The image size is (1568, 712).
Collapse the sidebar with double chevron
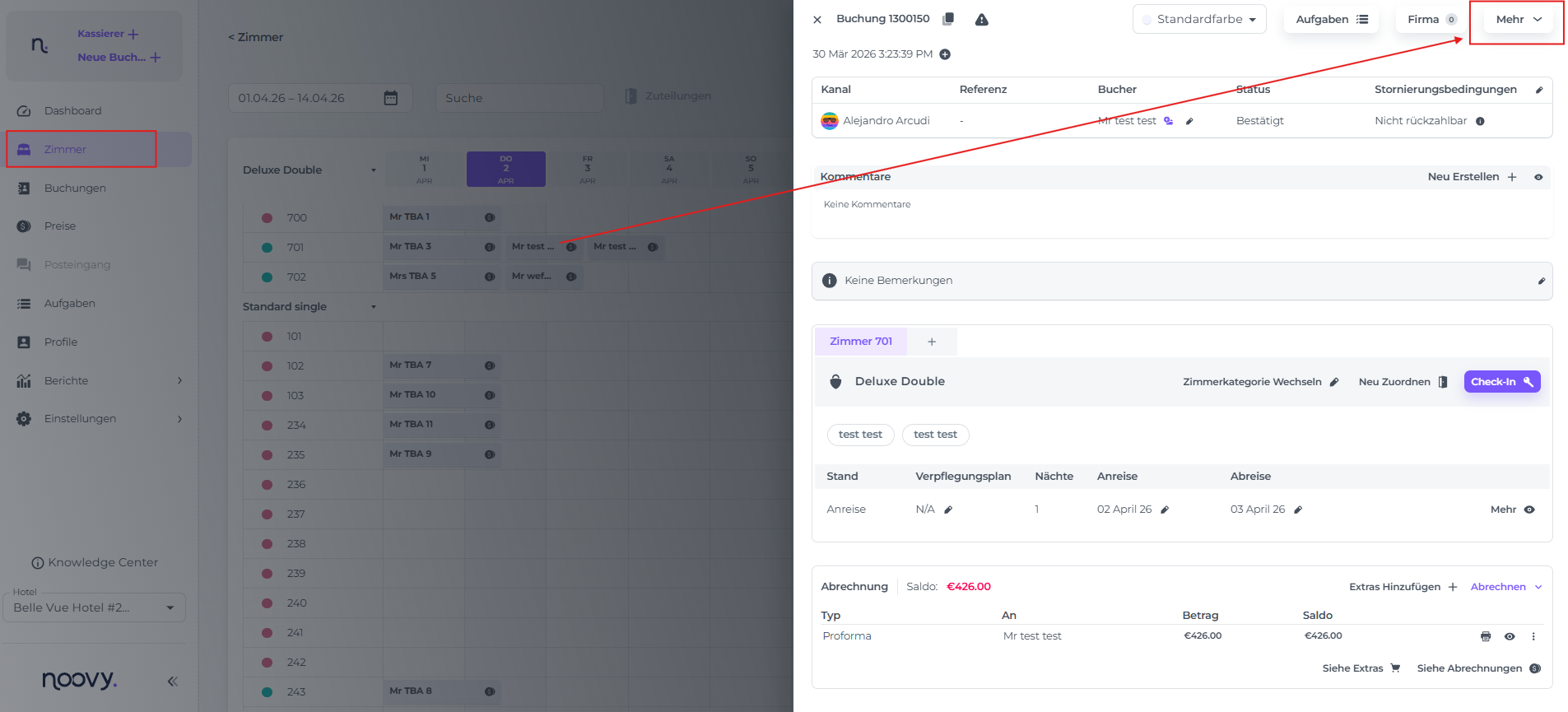pos(172,681)
